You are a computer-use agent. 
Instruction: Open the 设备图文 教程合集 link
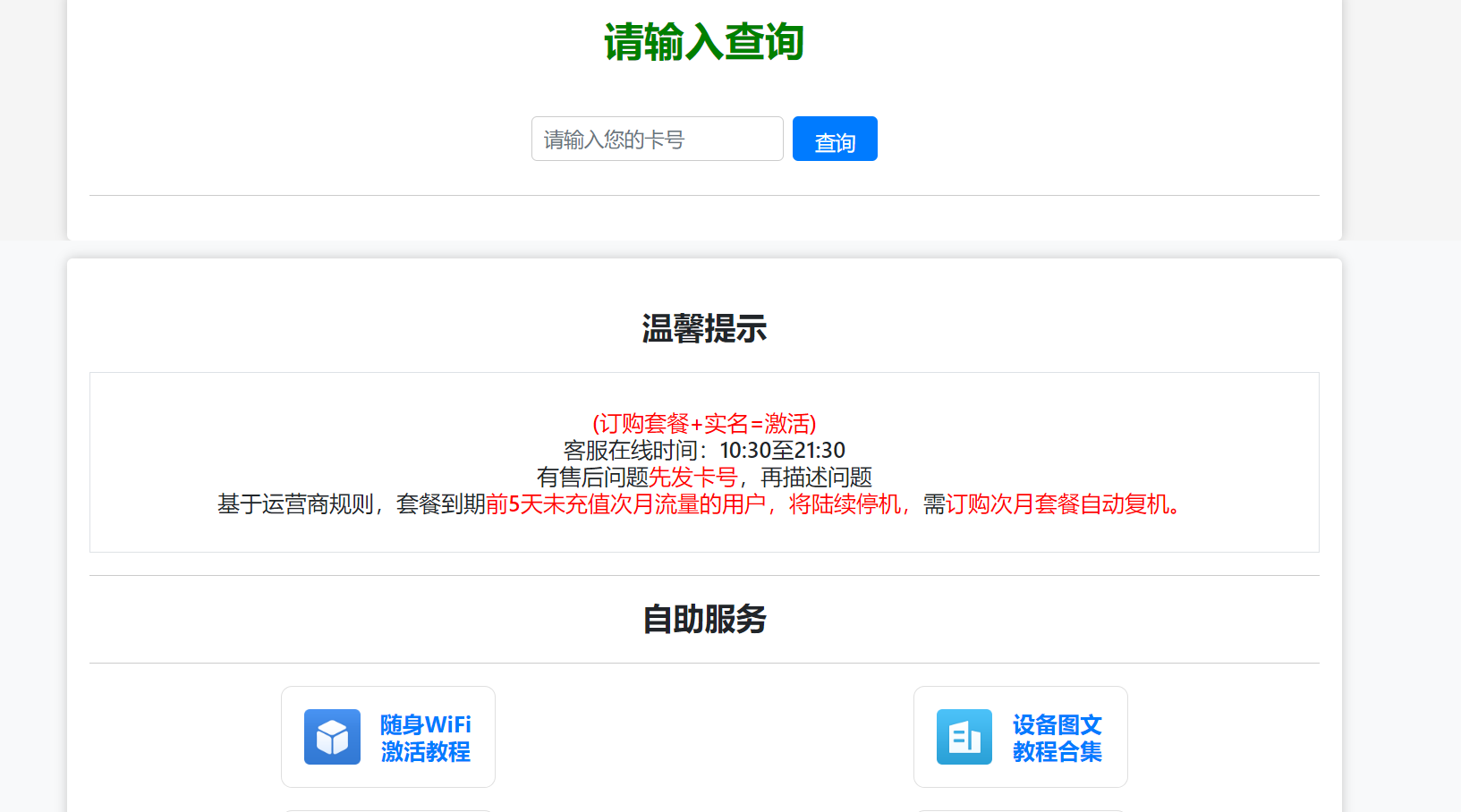tap(1058, 738)
